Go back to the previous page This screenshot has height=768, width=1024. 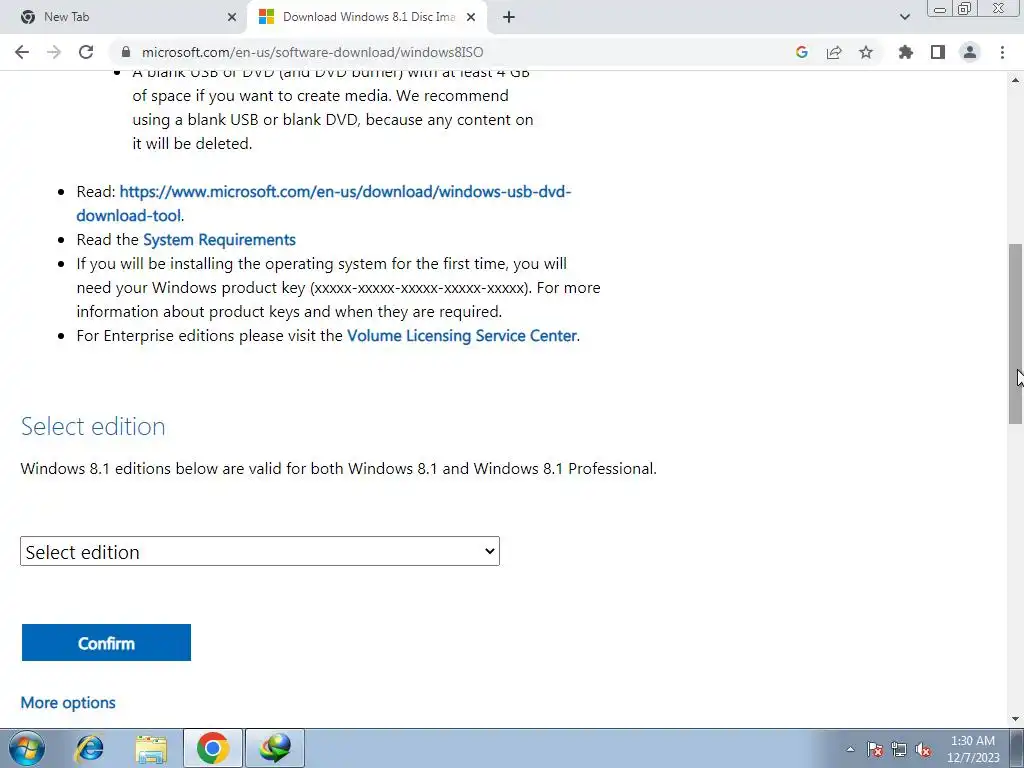click(x=22, y=52)
